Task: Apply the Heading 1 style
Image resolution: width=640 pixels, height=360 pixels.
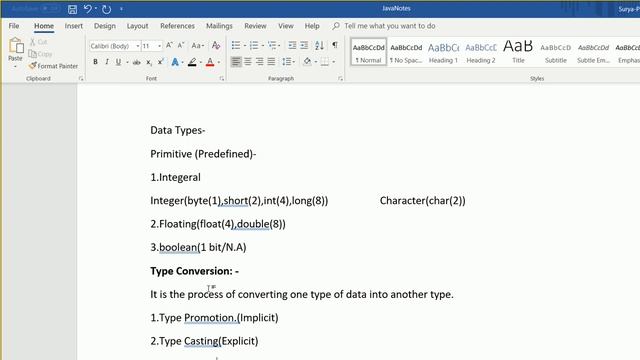Action: pyautogui.click(x=443, y=52)
